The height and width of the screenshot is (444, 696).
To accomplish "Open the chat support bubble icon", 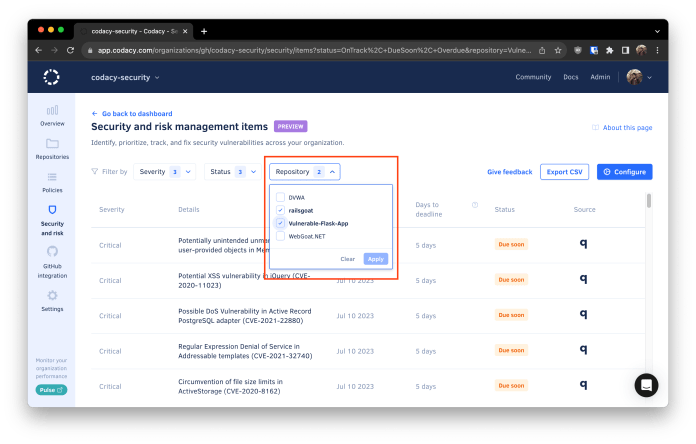I will 646,385.
